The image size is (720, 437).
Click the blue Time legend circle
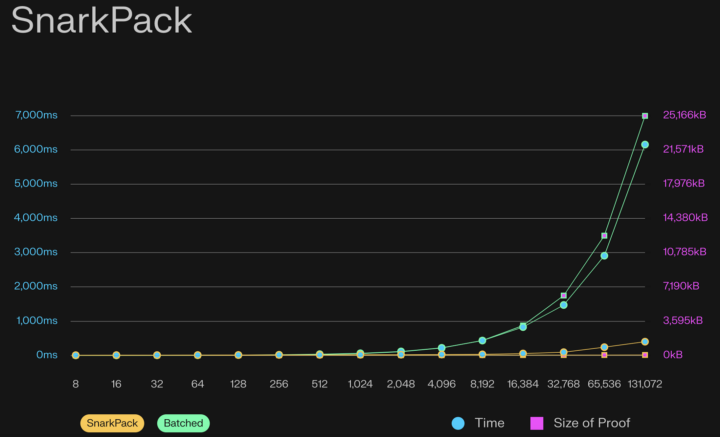tap(458, 423)
